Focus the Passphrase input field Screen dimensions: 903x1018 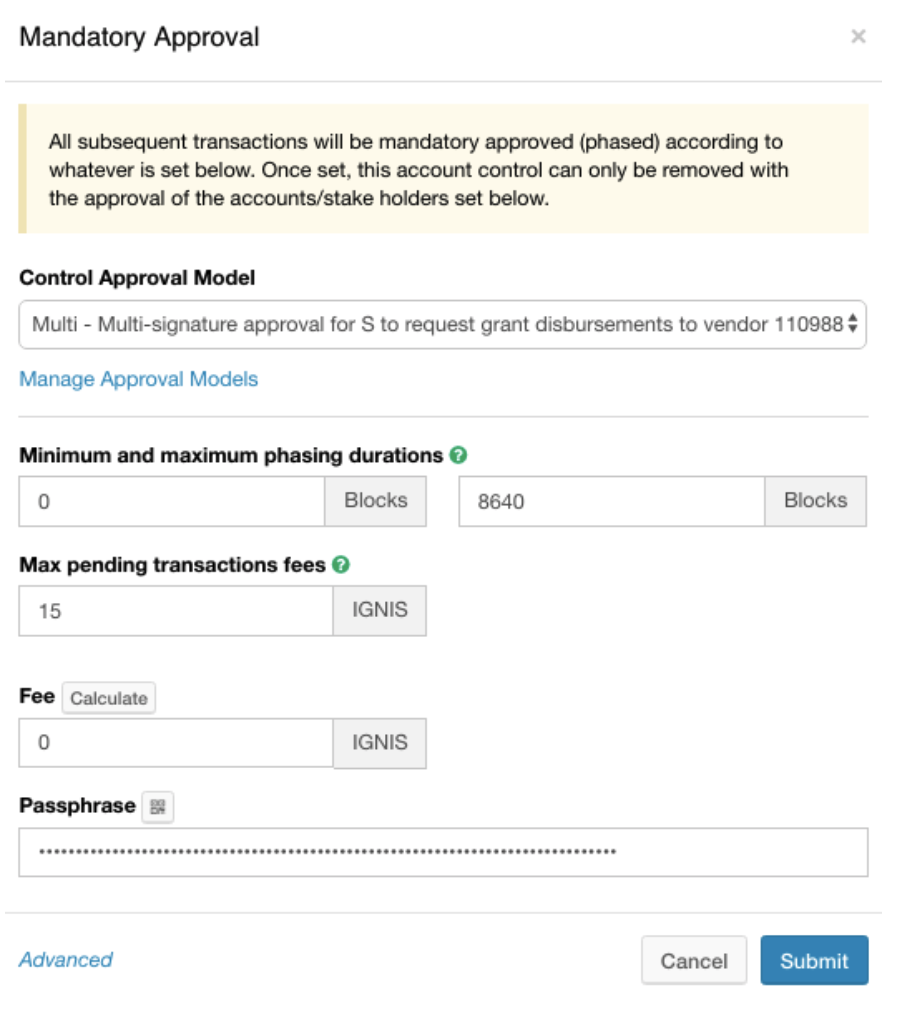pyautogui.click(x=443, y=853)
